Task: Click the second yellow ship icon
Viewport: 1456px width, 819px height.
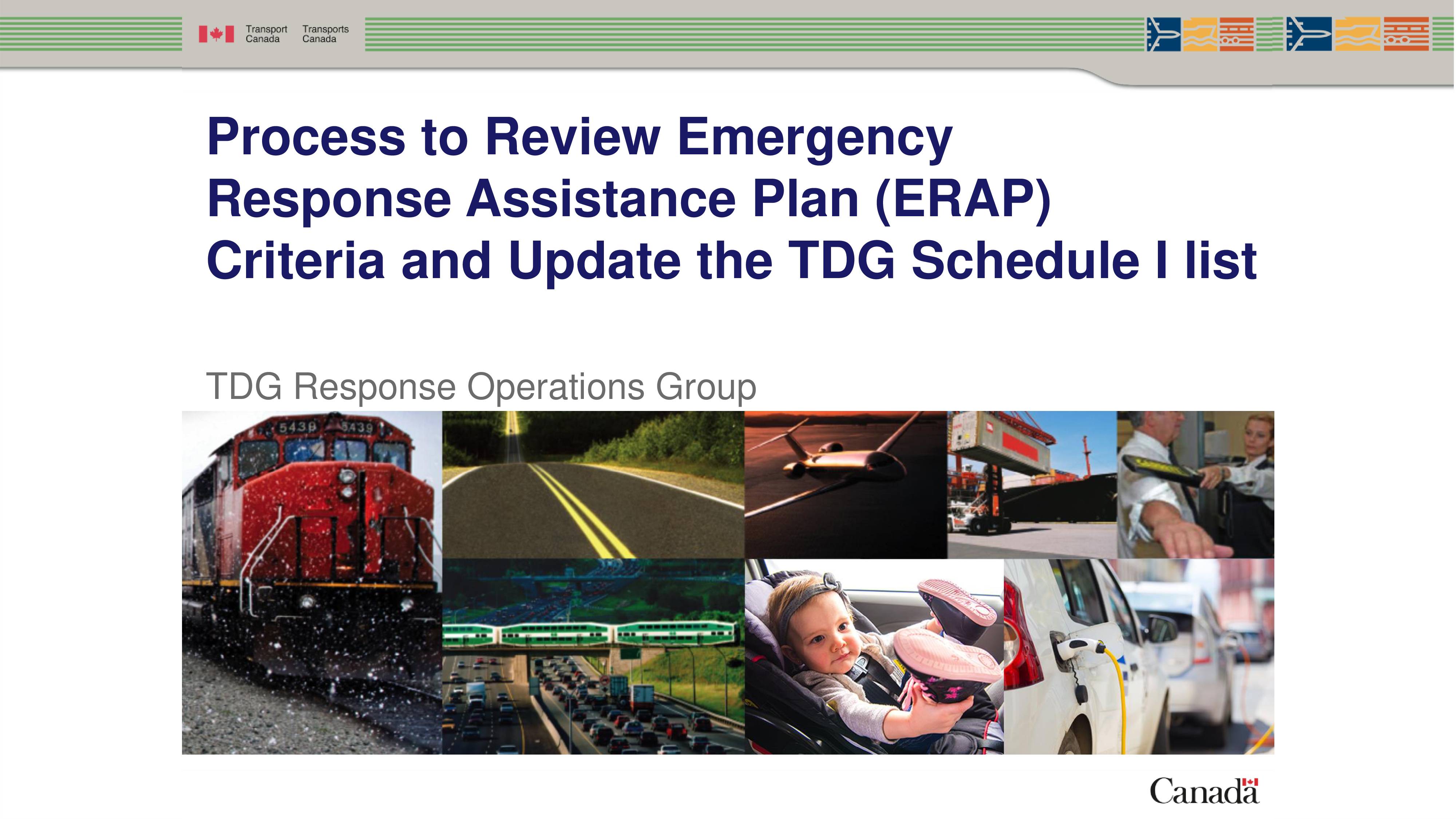Action: pos(1358,34)
